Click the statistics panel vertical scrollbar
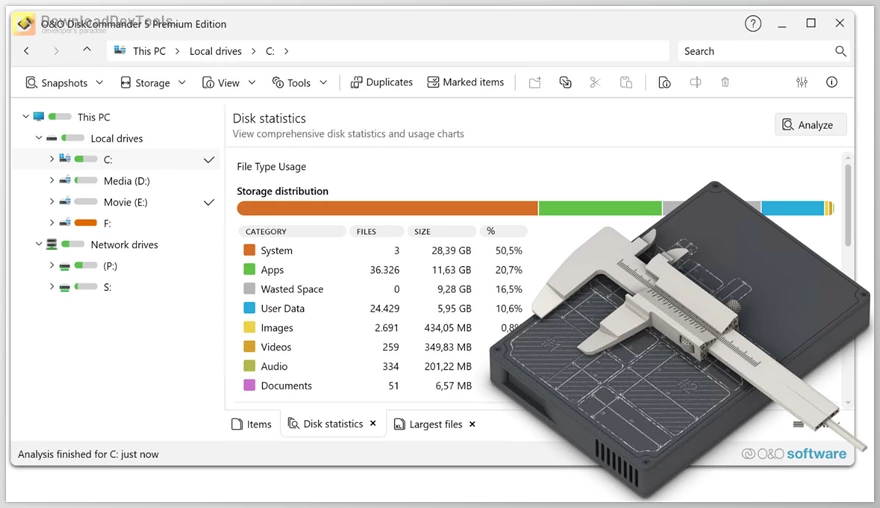Screen dimensions: 880x508 coord(847,205)
